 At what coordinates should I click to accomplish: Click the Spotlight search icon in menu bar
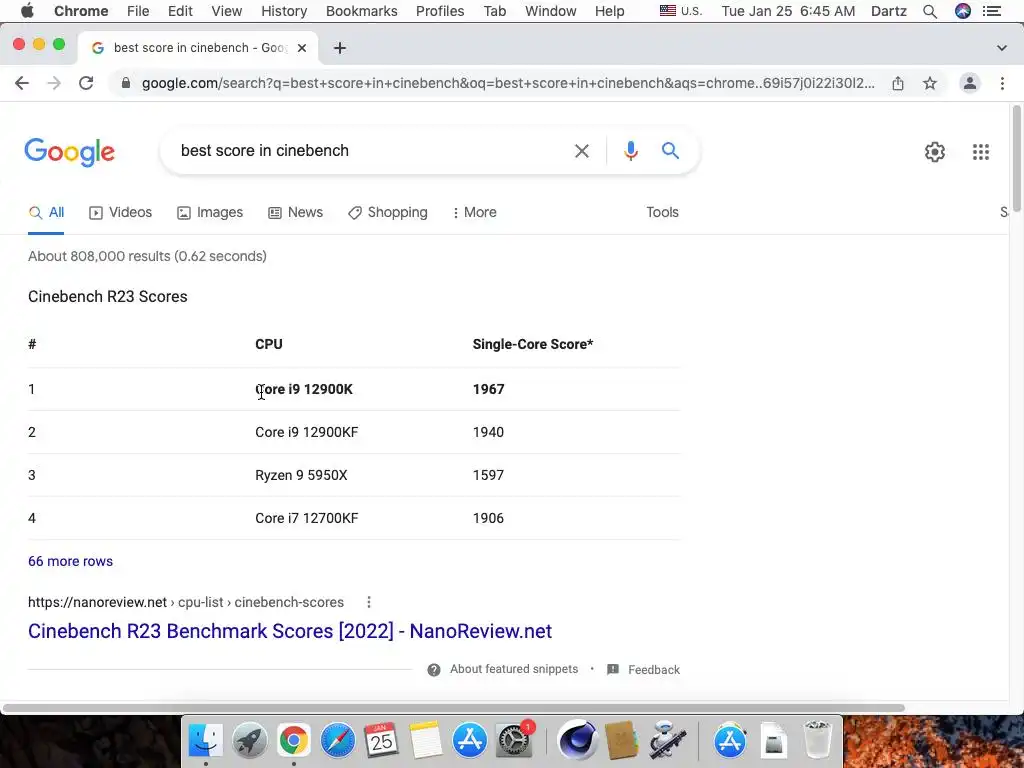click(x=930, y=11)
